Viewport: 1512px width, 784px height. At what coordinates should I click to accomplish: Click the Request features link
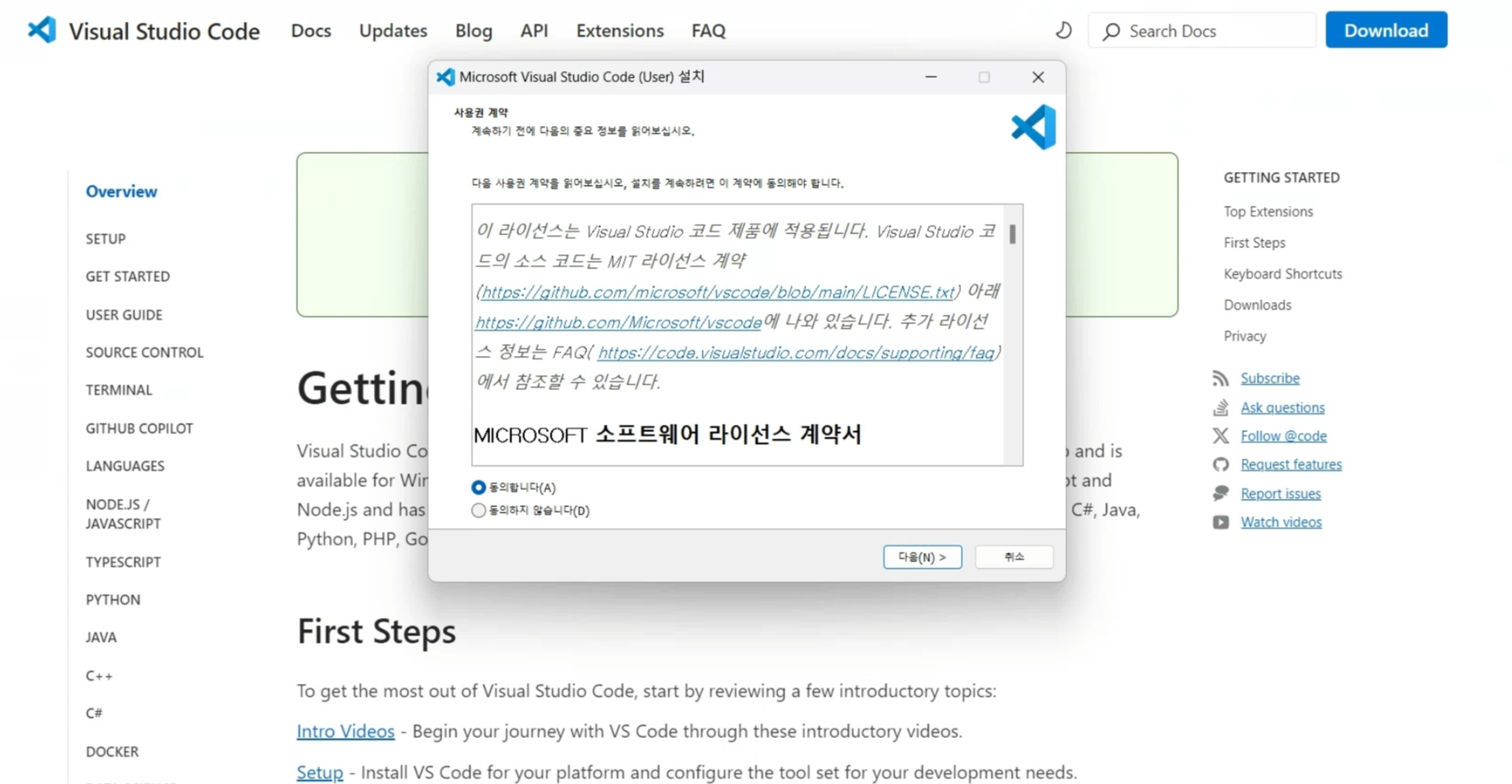tap(1291, 464)
